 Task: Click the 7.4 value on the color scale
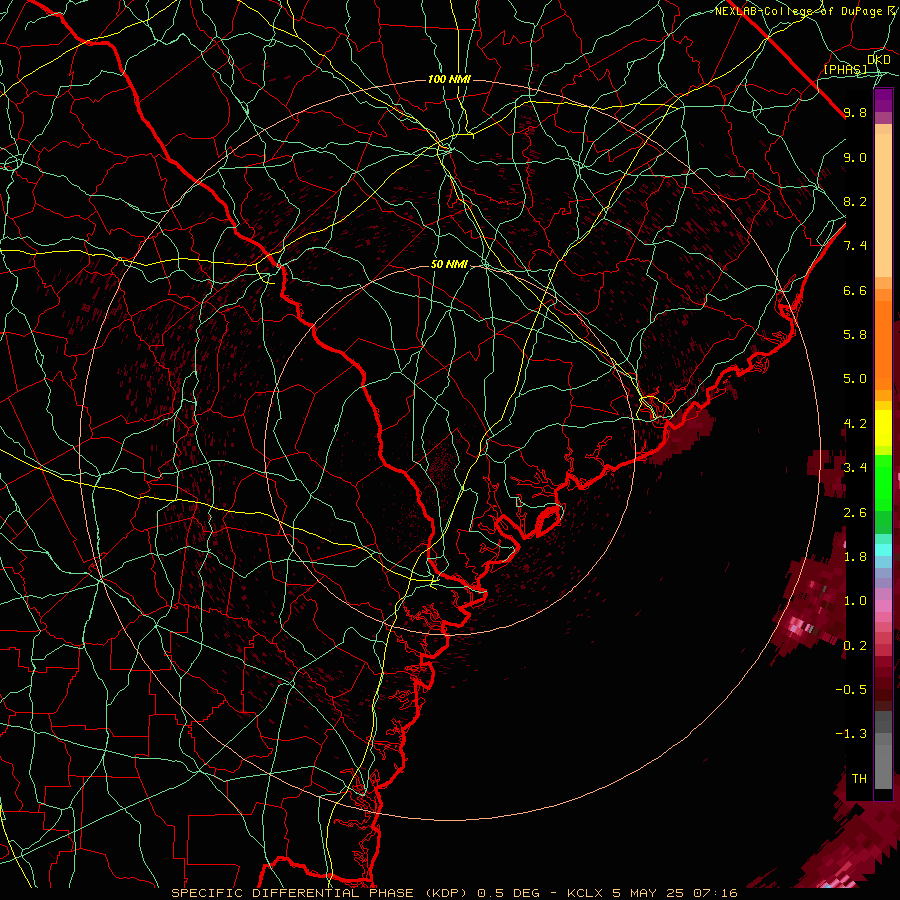tap(855, 246)
